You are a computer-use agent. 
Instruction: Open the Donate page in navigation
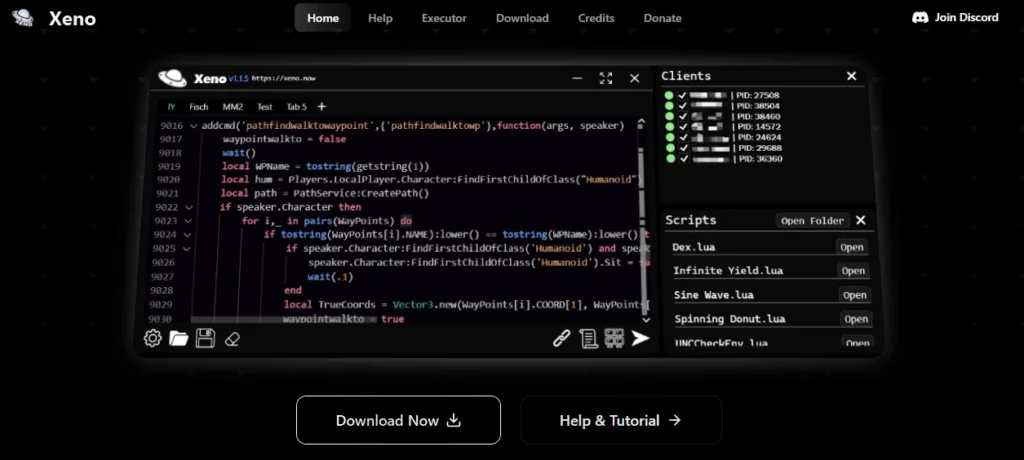pos(662,18)
